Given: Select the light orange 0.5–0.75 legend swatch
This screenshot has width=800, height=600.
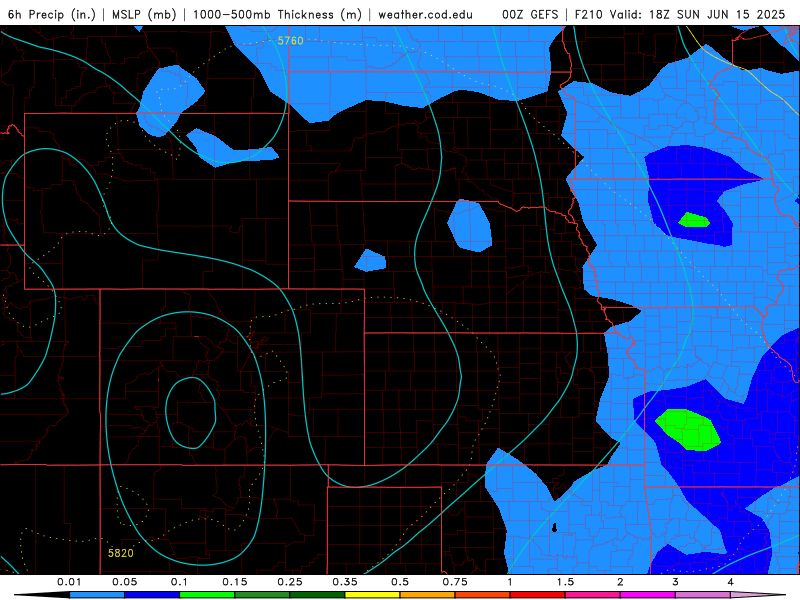Looking at the screenshot, I should [x=428, y=595].
